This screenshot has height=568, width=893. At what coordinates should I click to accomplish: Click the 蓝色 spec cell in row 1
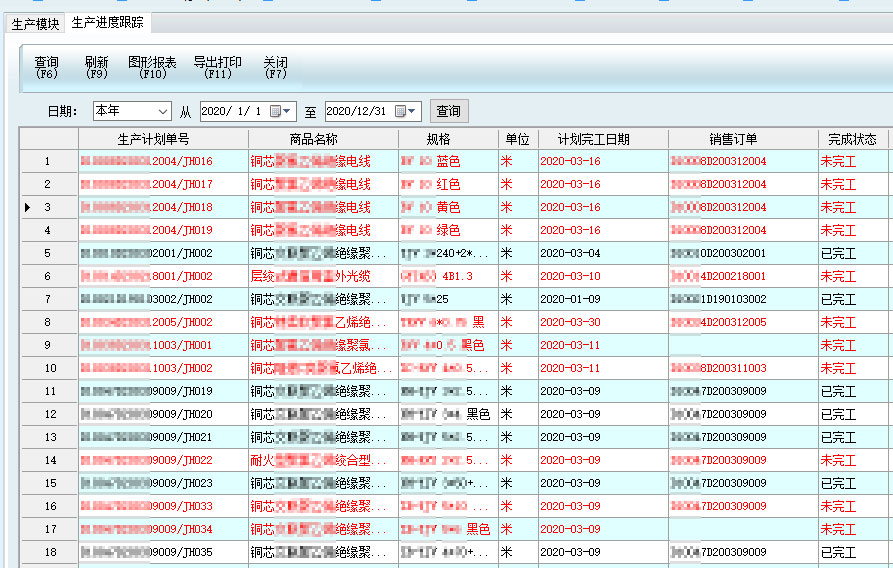448,161
